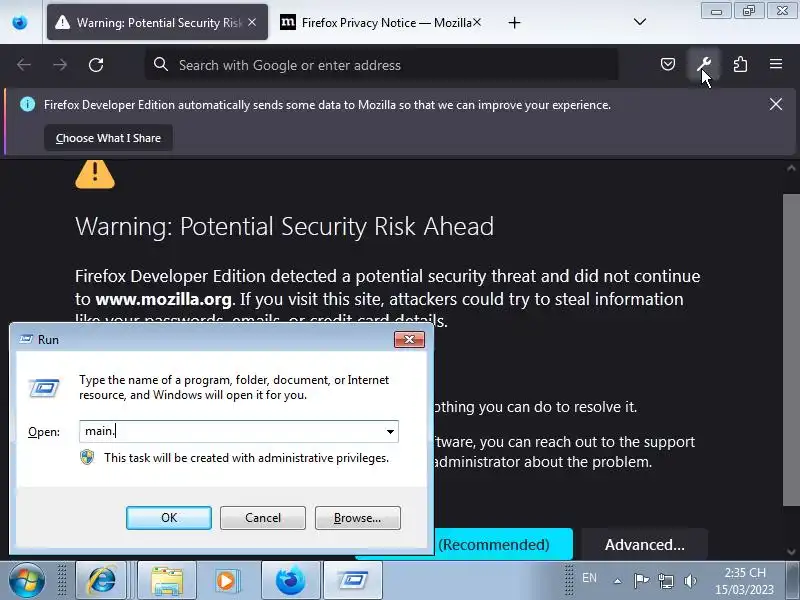
Task: Click the yellow warning triangle icon
Action: 95,174
